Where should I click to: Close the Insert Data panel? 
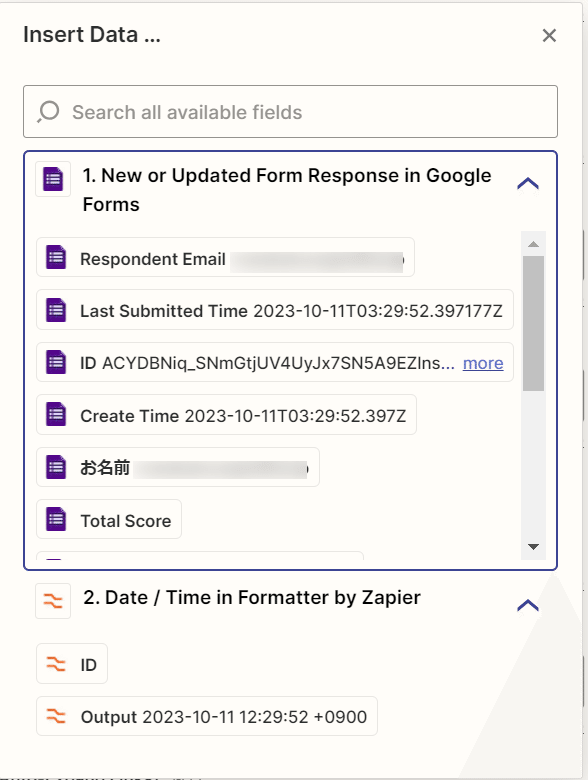pos(549,35)
